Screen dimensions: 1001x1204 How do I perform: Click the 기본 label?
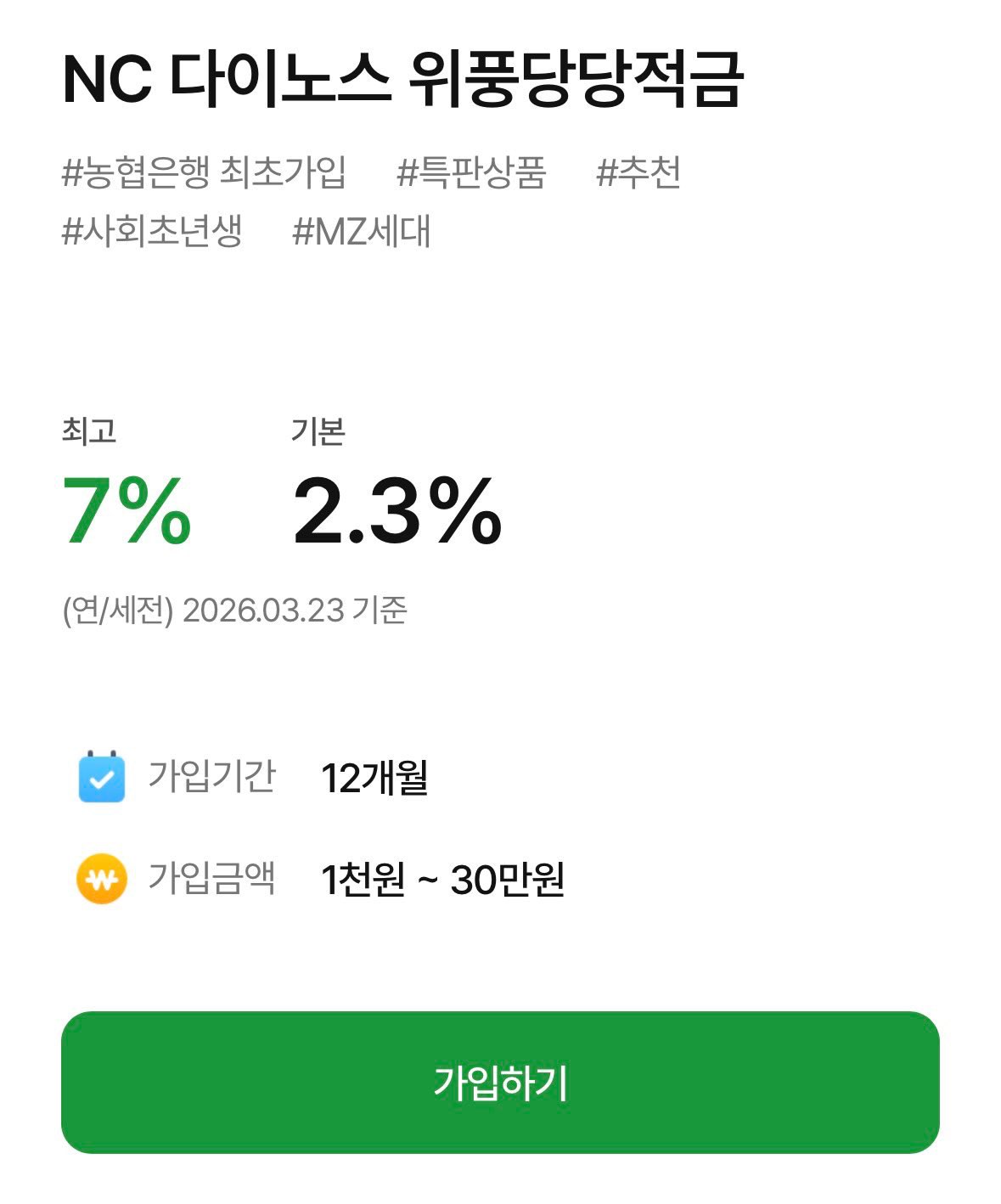coord(318,431)
